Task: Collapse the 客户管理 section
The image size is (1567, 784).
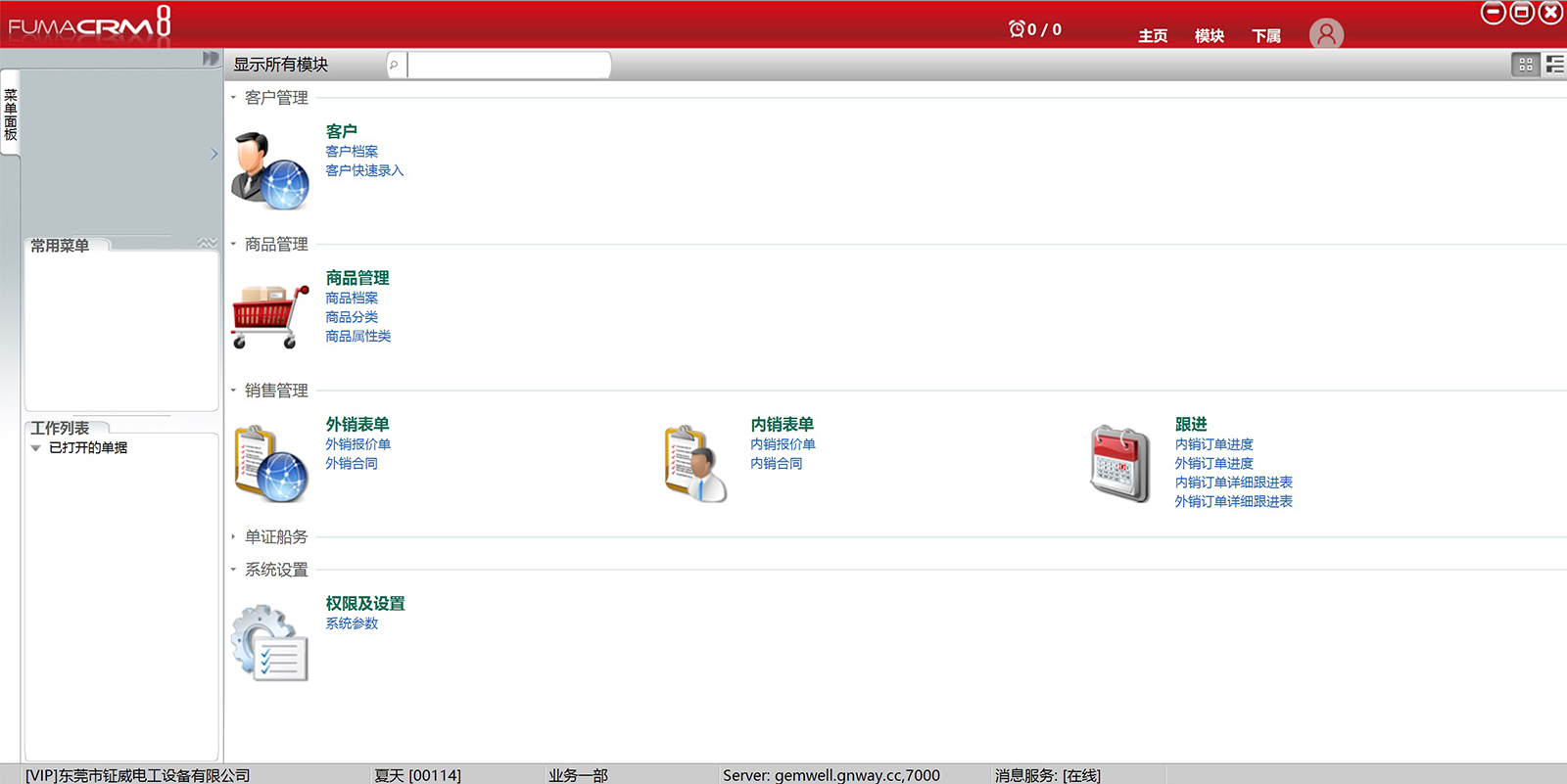Action: pos(233,98)
